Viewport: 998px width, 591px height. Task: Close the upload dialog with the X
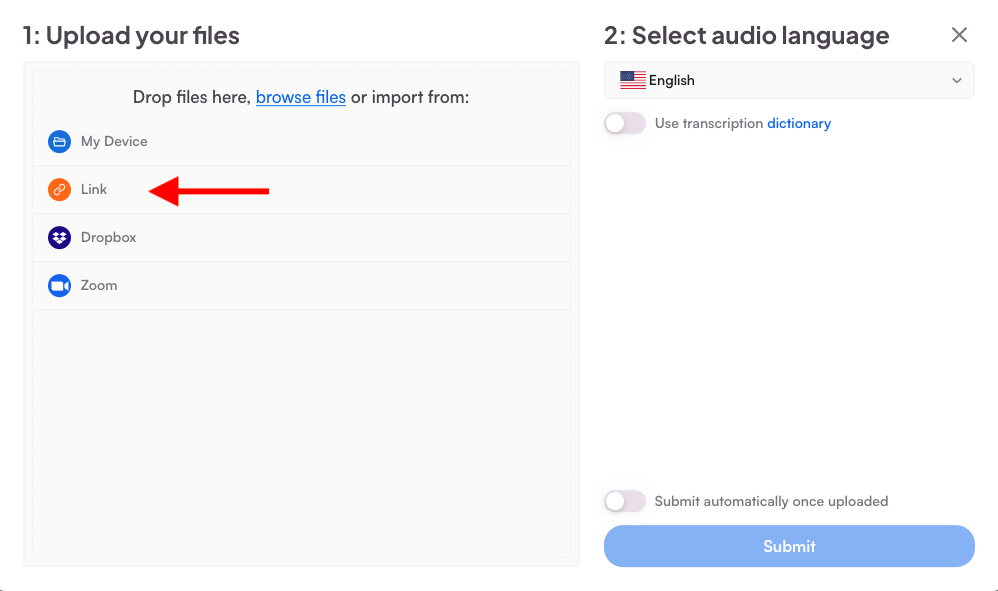959,34
